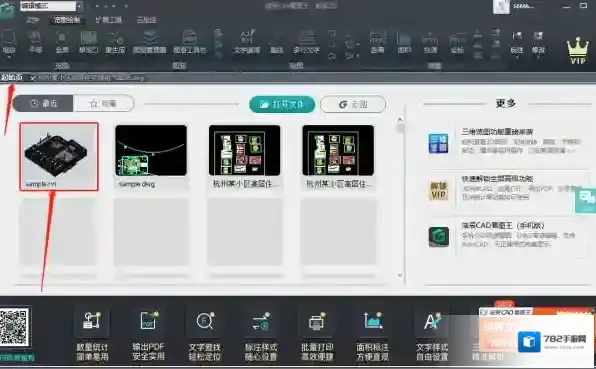
Task: Click the sample.dwg file name
Action: coord(137,184)
